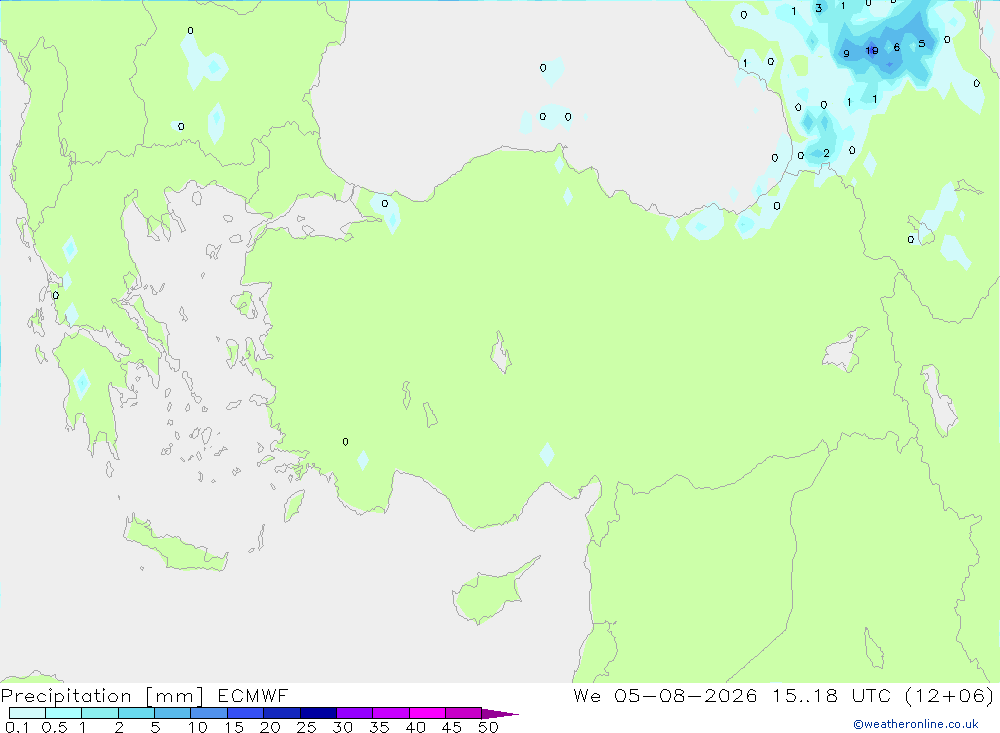The image size is (1000, 733).
Task: Click the '(12+06)' forecast run text
Action: click(950, 696)
